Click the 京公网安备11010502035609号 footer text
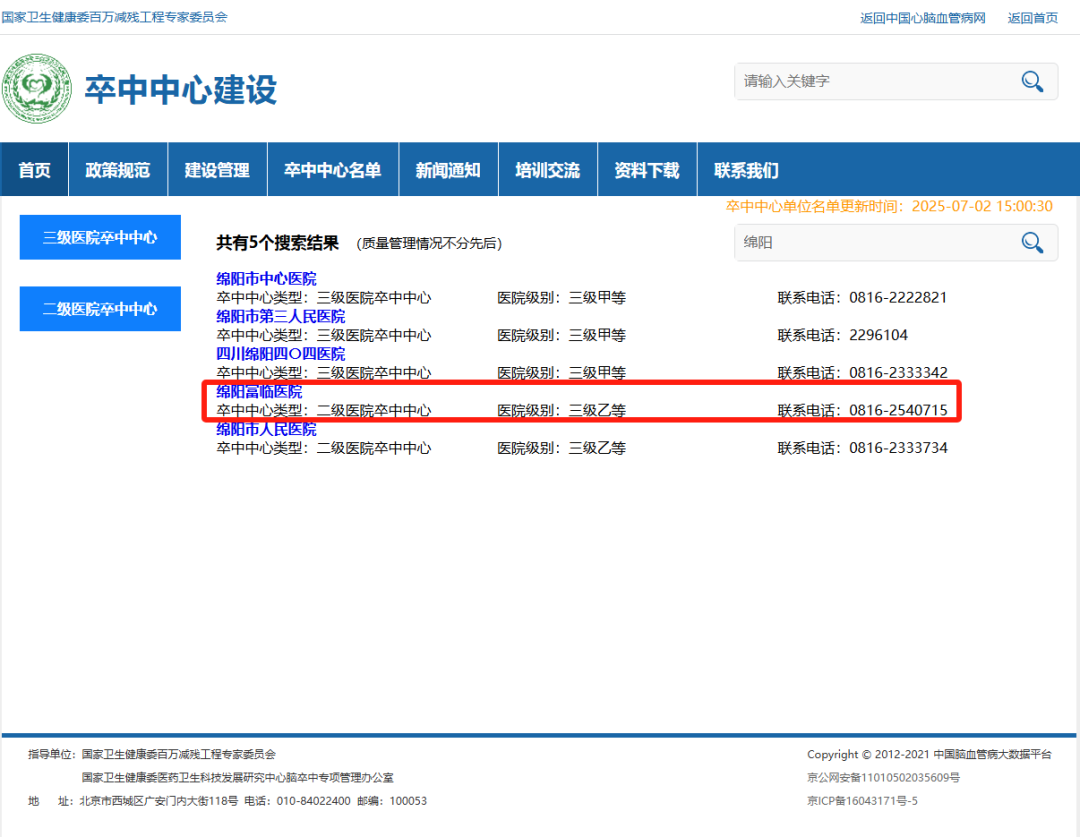 884,778
